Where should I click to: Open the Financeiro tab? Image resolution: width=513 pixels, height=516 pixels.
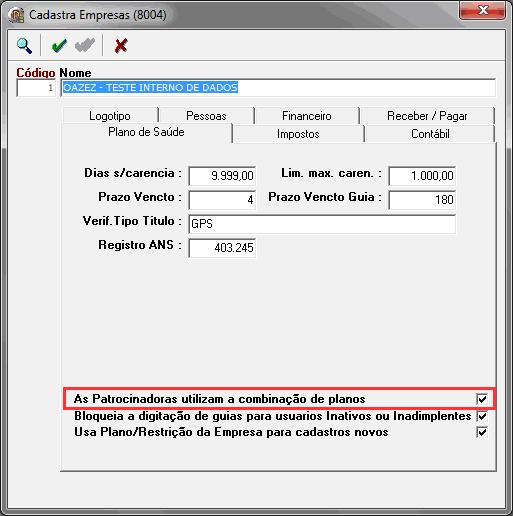click(x=307, y=116)
